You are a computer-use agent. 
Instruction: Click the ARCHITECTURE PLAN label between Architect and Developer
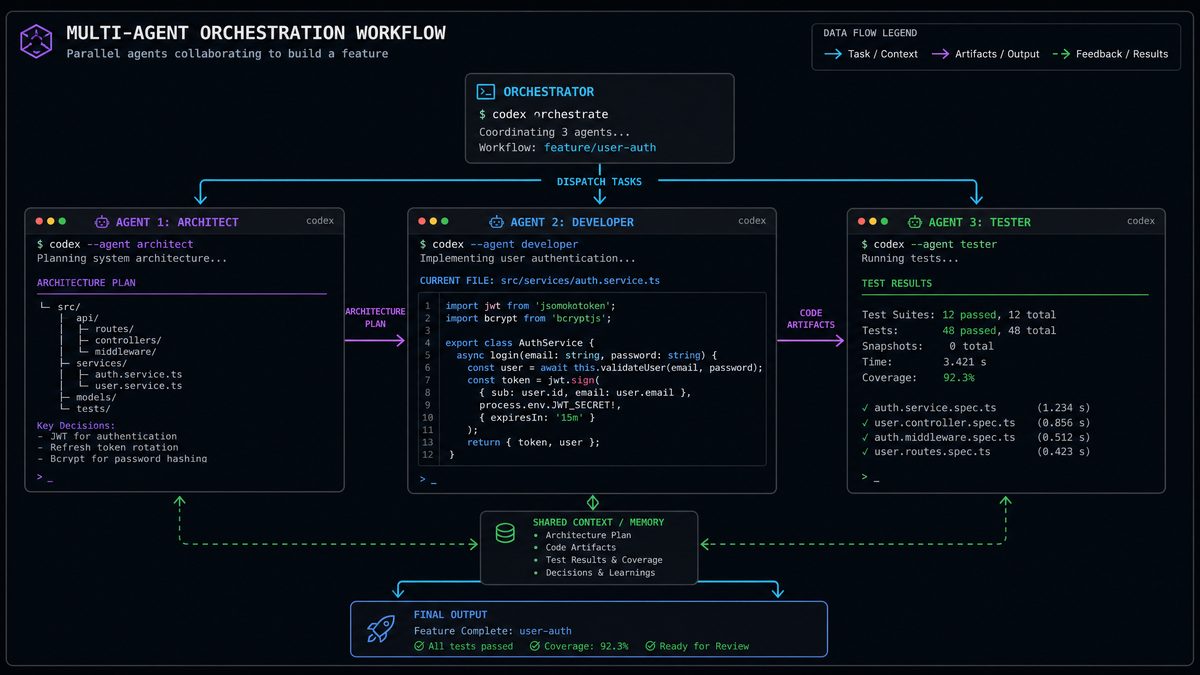(x=375, y=318)
